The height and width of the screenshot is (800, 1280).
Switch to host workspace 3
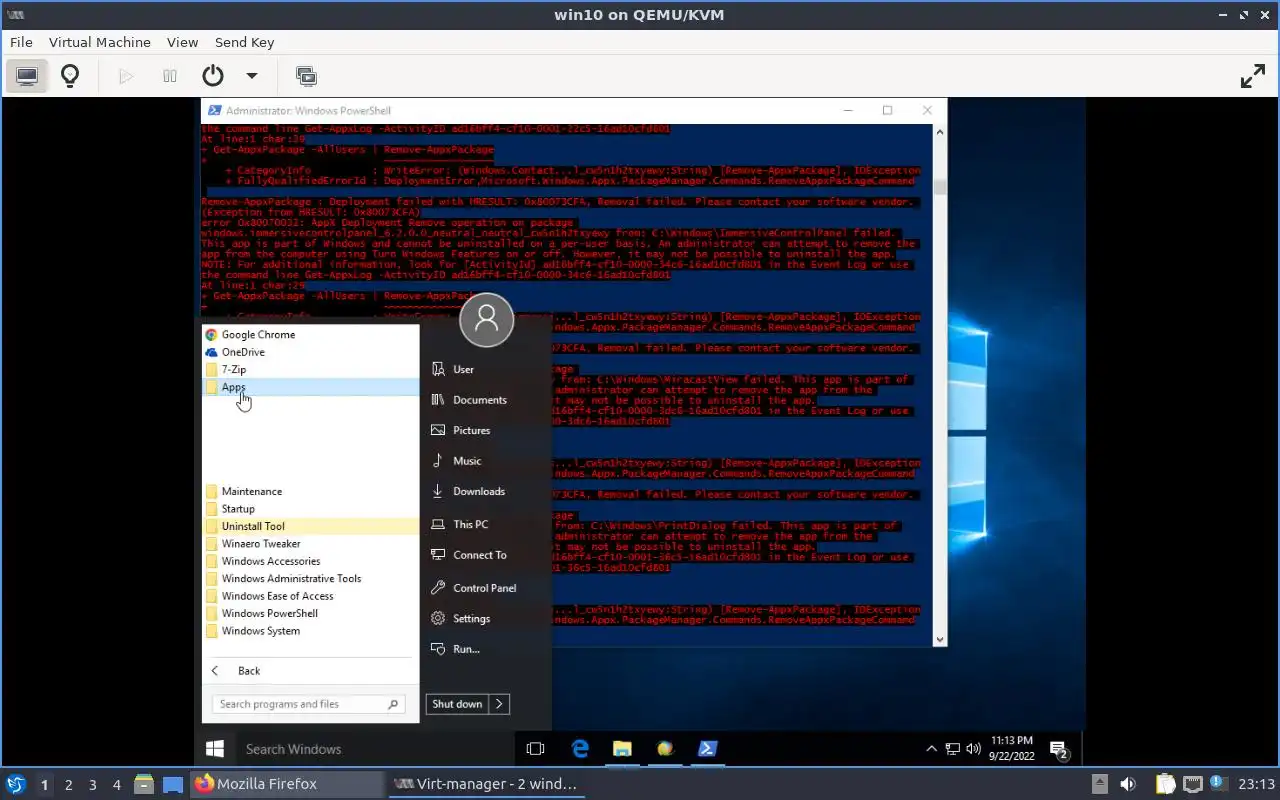coord(93,785)
